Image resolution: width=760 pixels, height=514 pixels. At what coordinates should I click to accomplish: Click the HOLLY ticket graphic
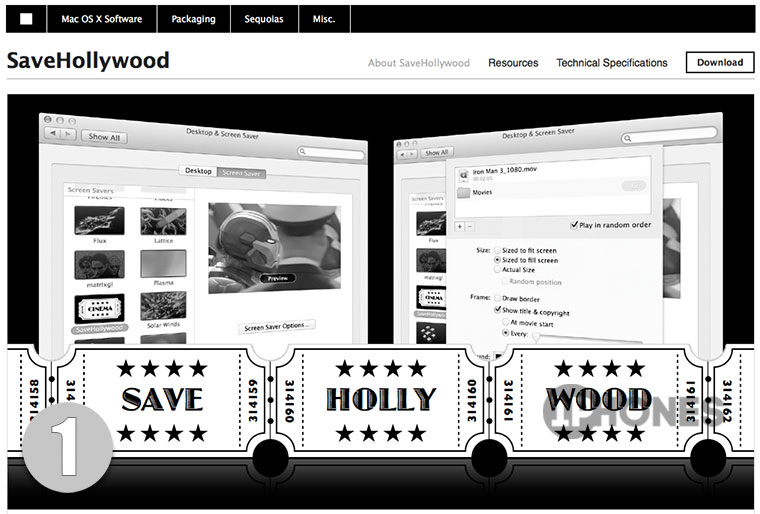[x=380, y=400]
